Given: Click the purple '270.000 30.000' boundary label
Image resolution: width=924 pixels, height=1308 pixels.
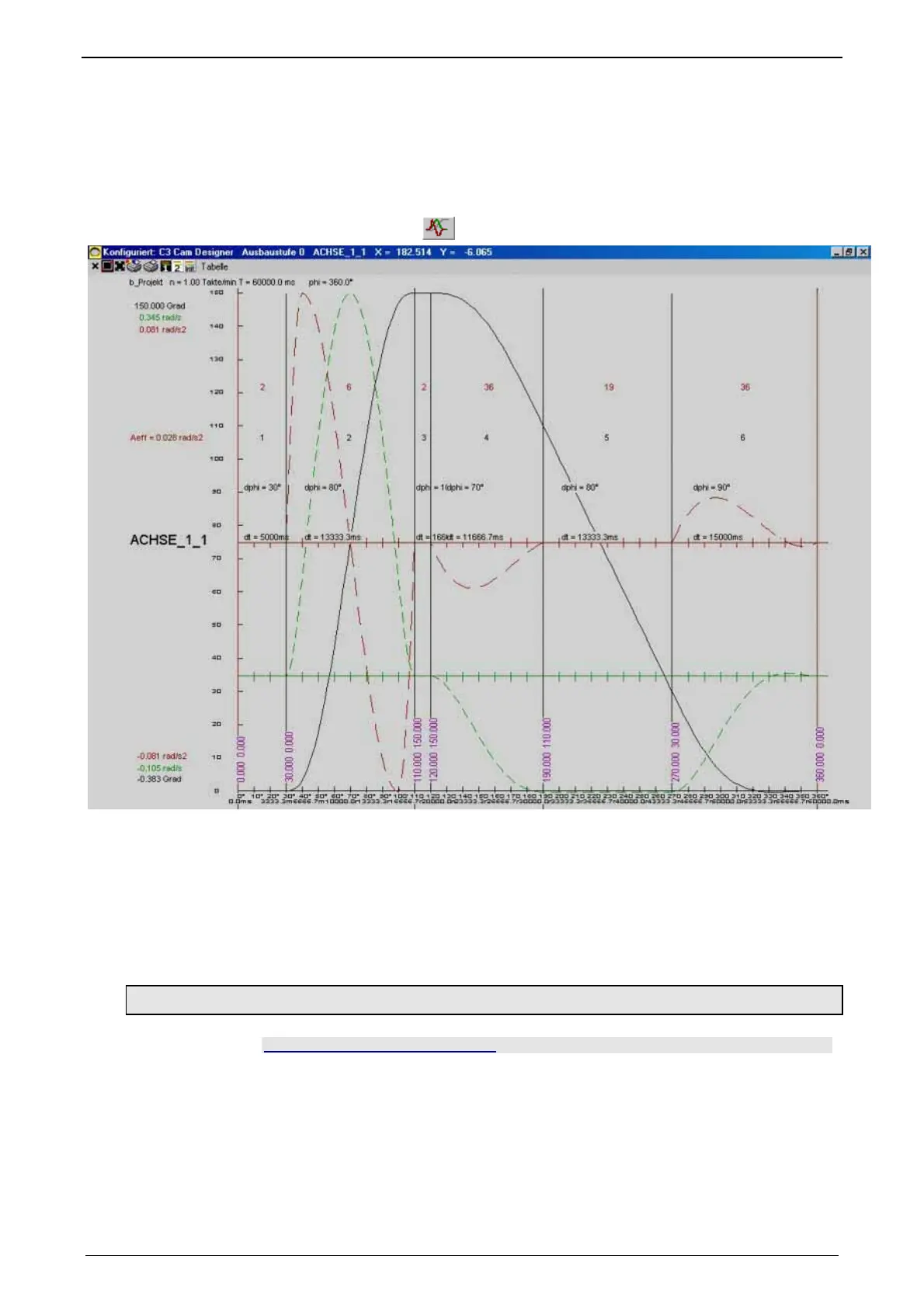Looking at the screenshot, I should (x=676, y=752).
